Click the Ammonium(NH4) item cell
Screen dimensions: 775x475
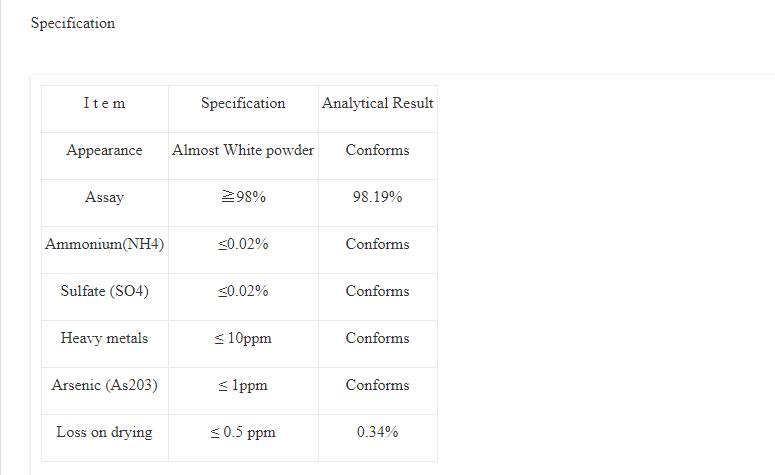tap(104, 244)
